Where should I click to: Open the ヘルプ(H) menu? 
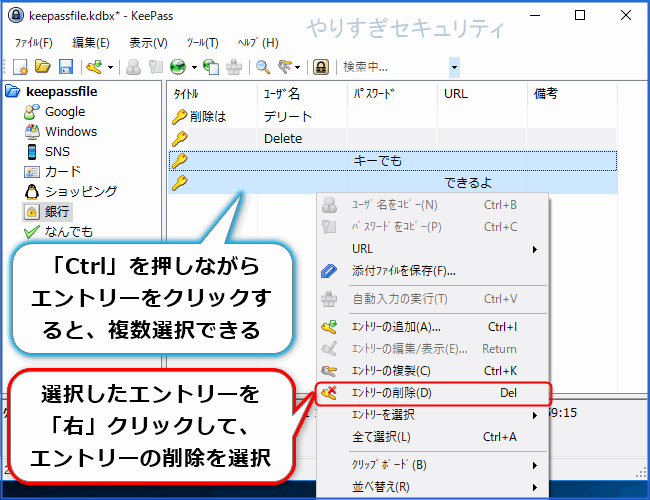(258, 43)
